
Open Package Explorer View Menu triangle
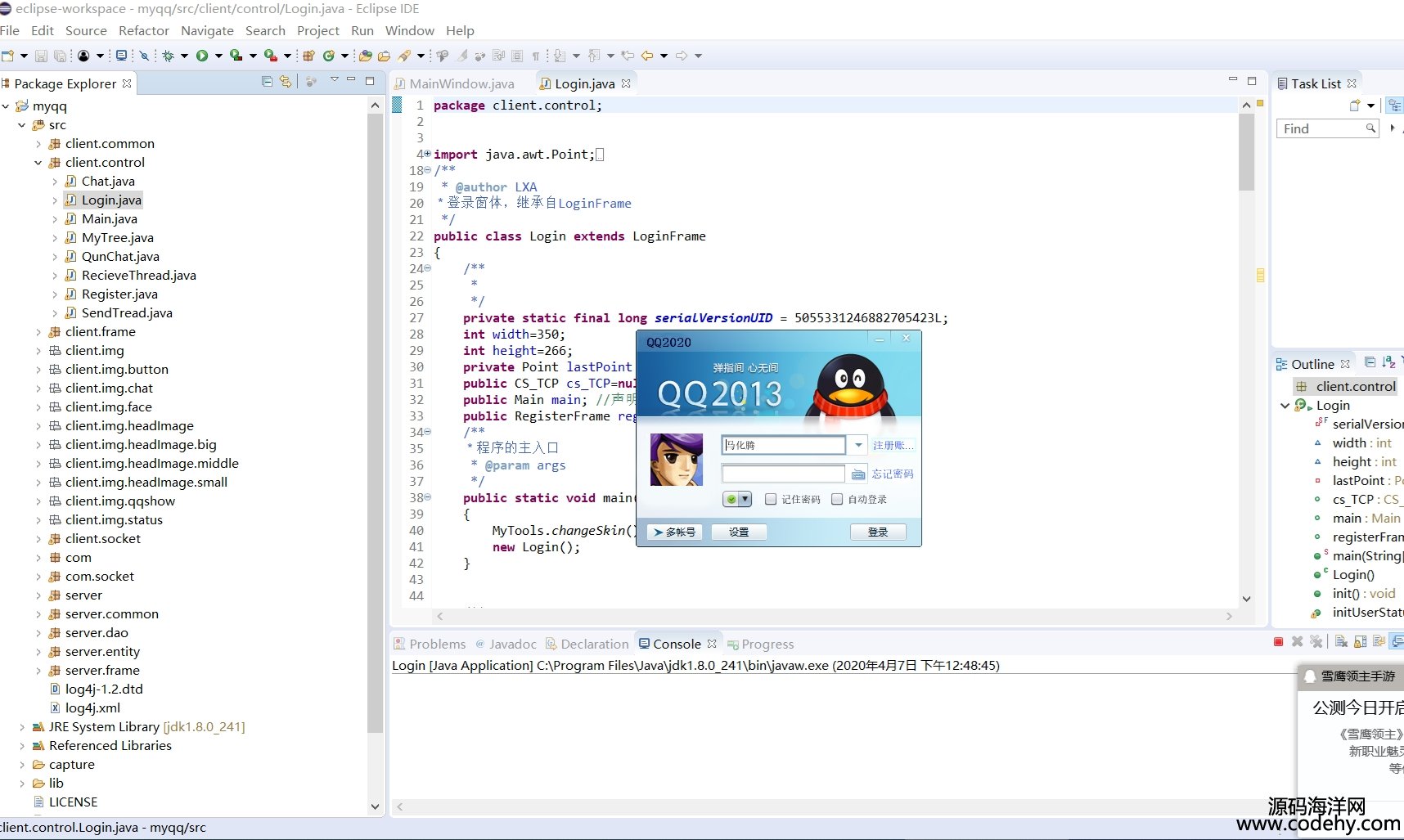click(334, 79)
